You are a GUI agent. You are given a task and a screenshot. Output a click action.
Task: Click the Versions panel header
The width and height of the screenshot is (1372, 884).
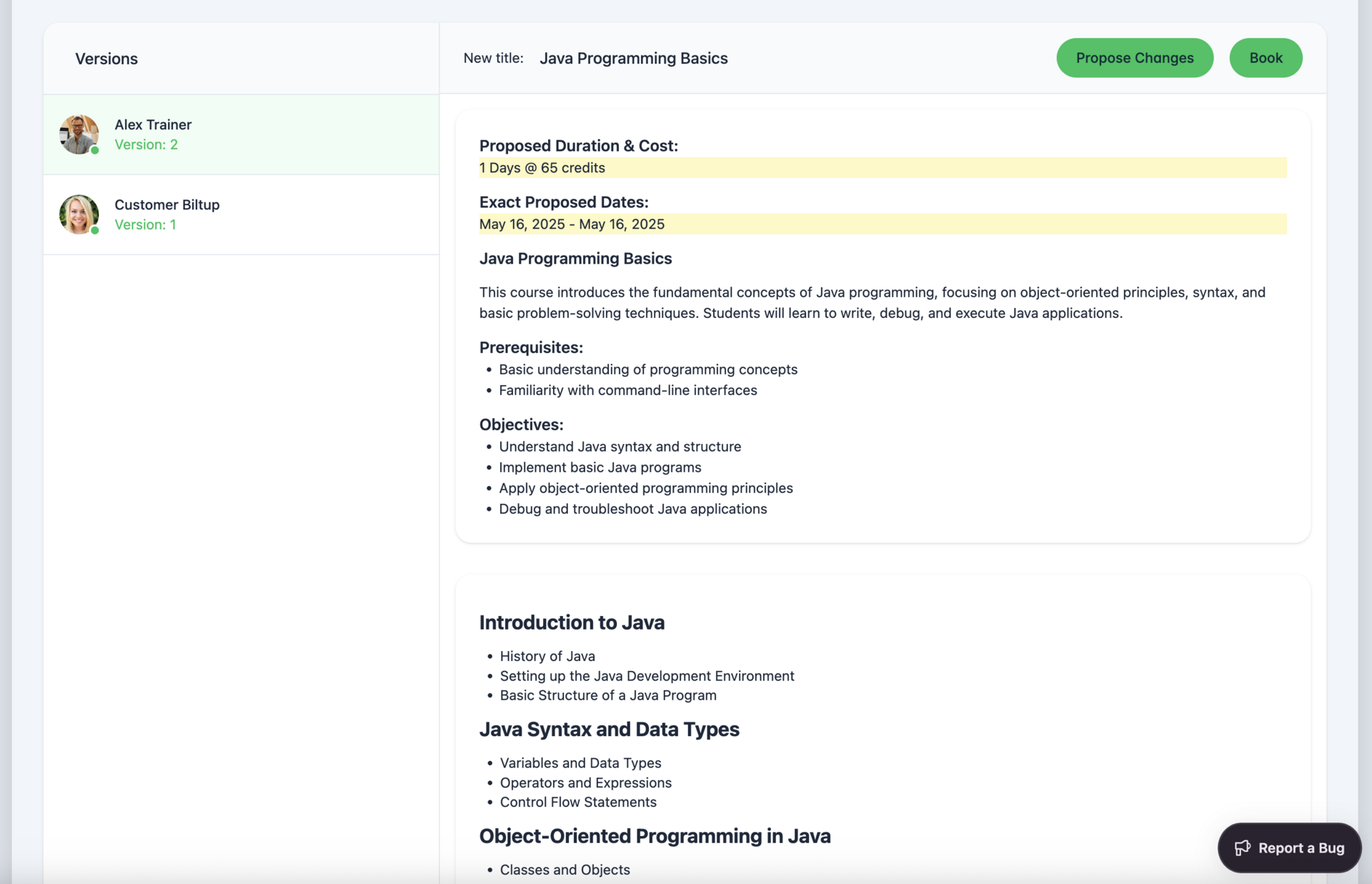pyautogui.click(x=106, y=59)
